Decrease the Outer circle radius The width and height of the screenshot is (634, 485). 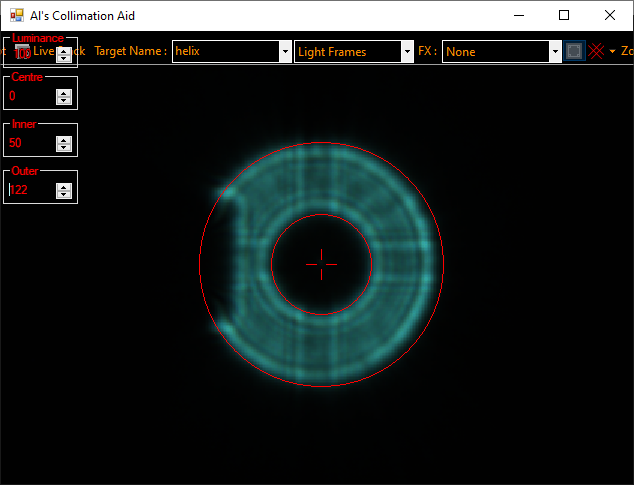[64, 194]
